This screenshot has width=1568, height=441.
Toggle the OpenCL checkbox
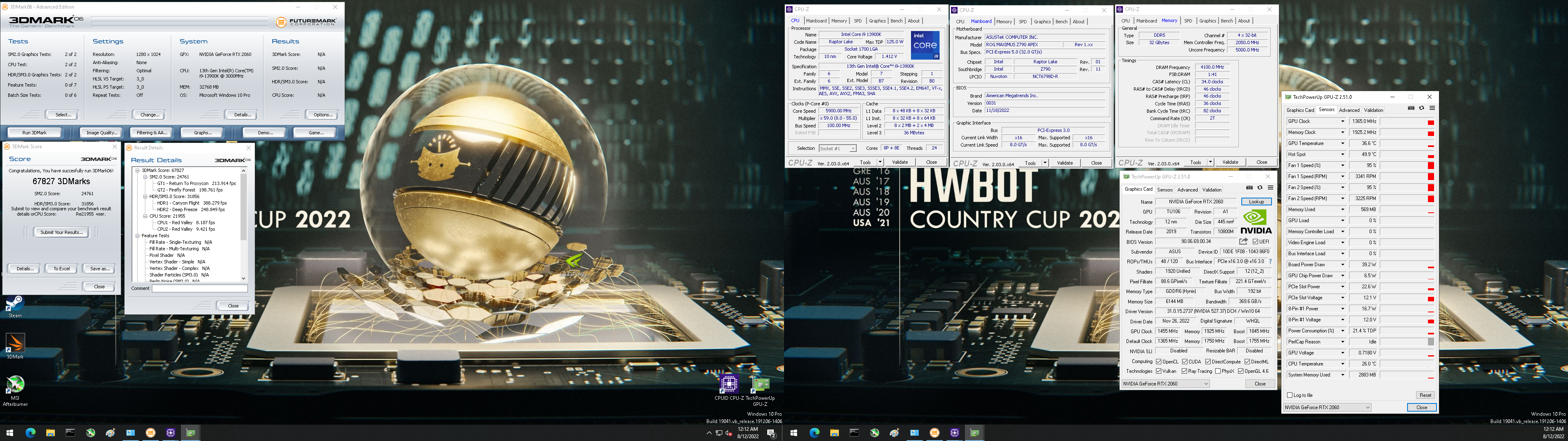tap(1159, 362)
